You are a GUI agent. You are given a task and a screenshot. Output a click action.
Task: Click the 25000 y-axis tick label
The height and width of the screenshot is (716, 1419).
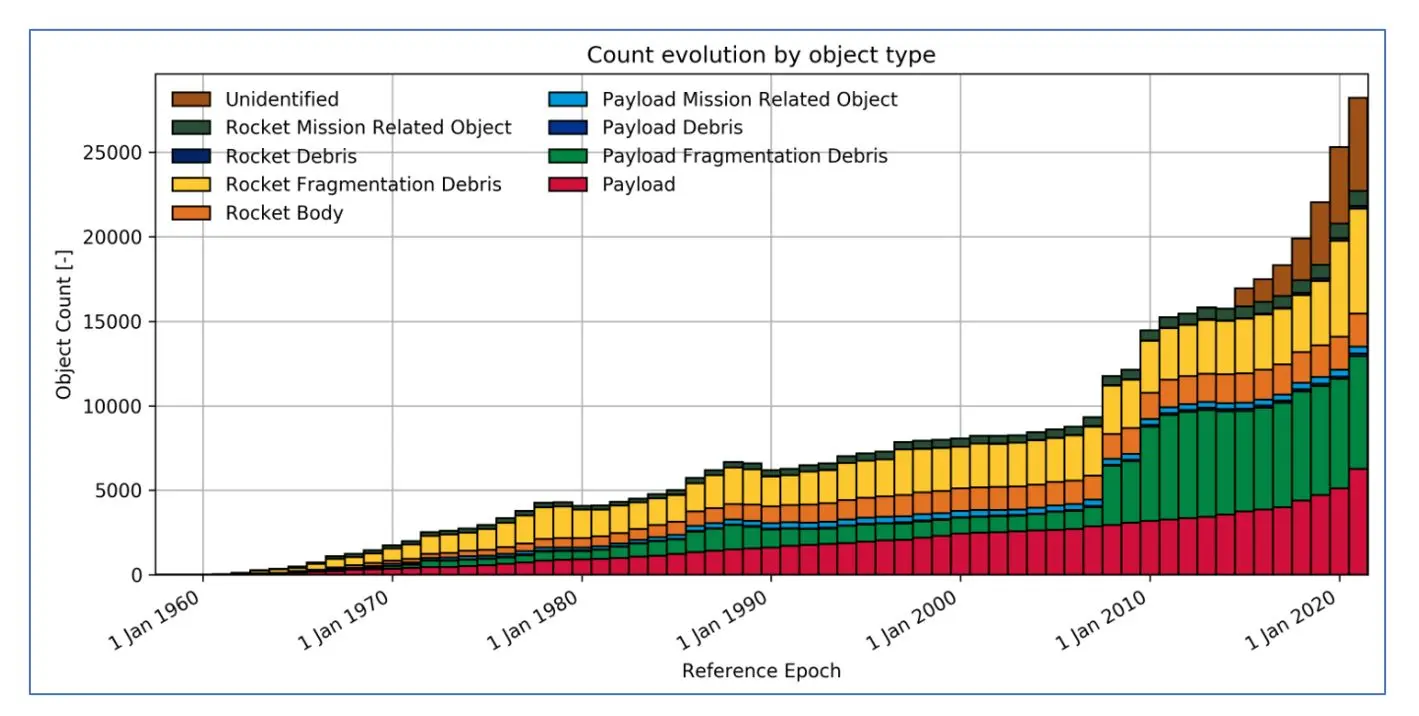(115, 153)
